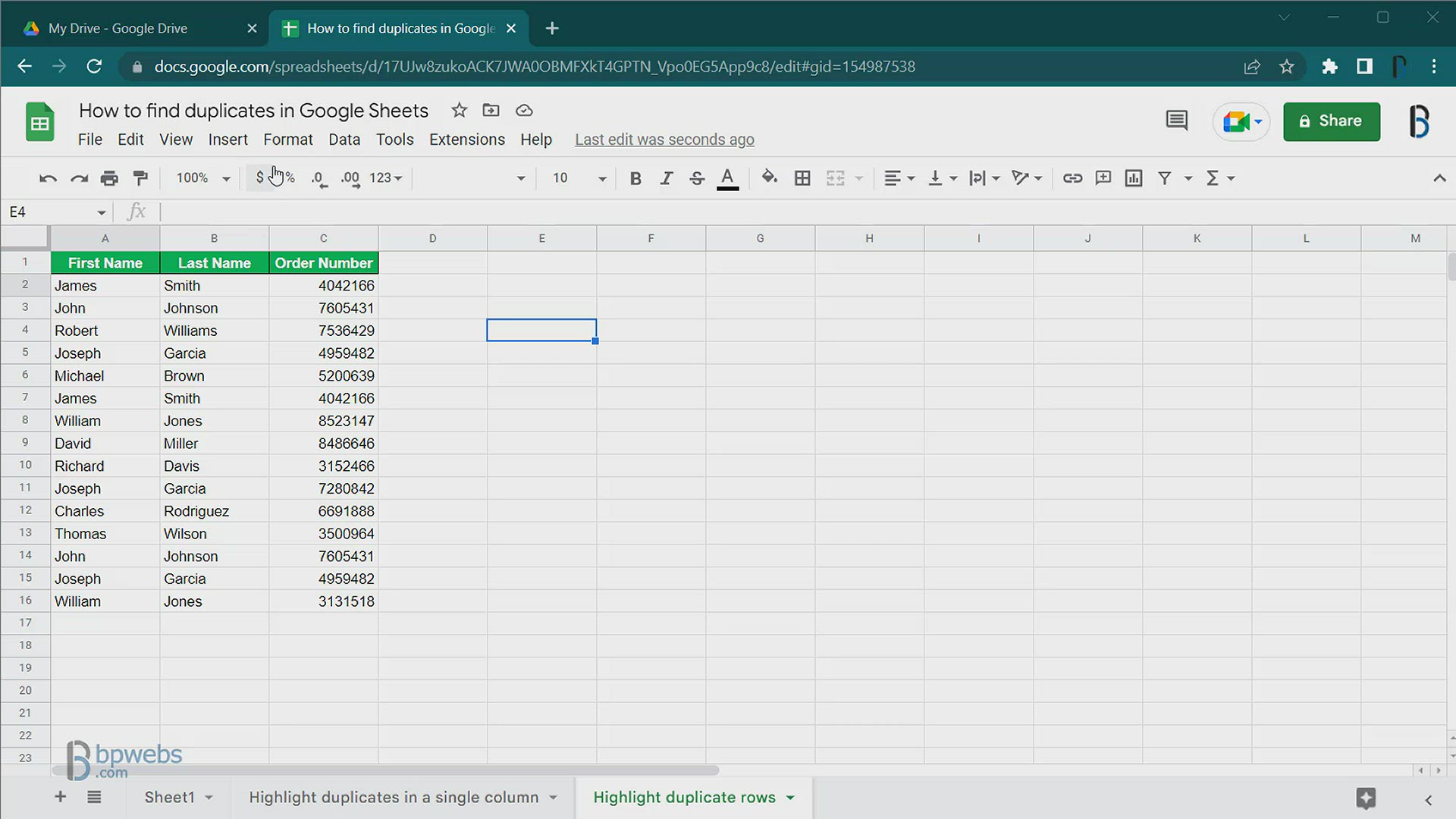
Task: Click the browser Reload icon
Action: [x=94, y=67]
